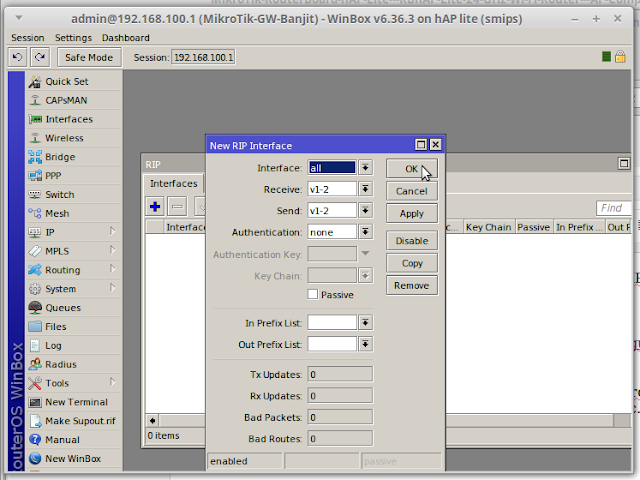This screenshot has width=640, height=480.
Task: Expand Tools submenu arrow
Action: (x=113, y=382)
